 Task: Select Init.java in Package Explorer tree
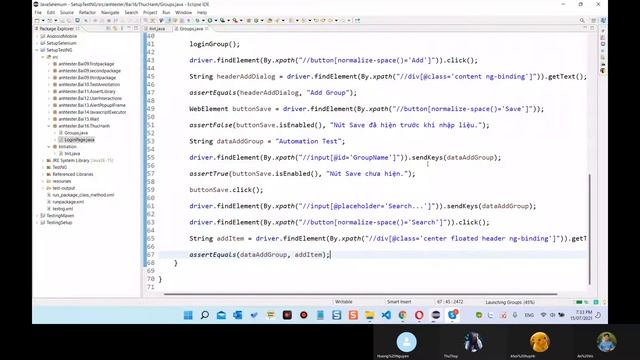72,153
